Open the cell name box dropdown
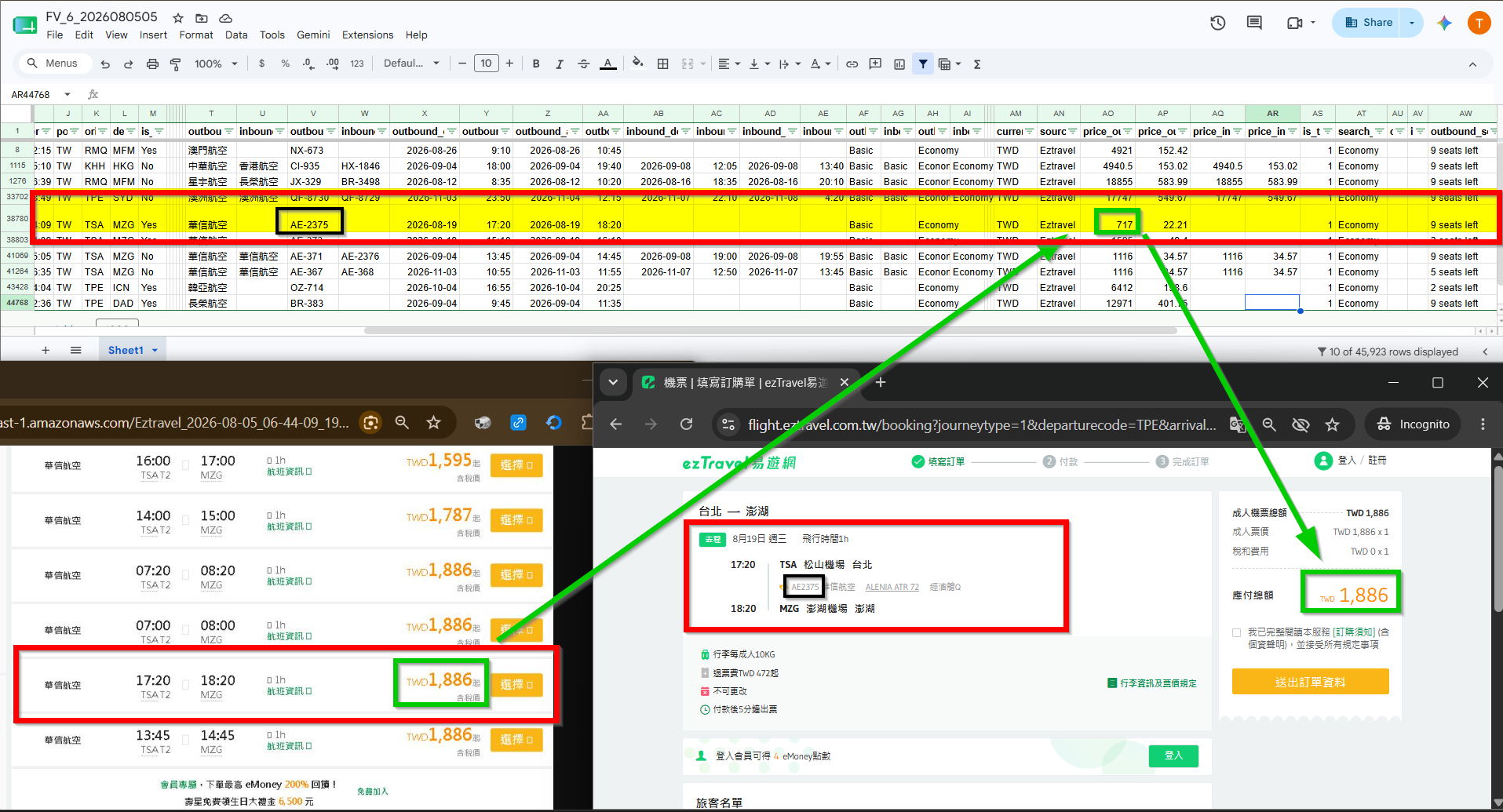Viewport: 1503px width, 812px height. (x=67, y=95)
